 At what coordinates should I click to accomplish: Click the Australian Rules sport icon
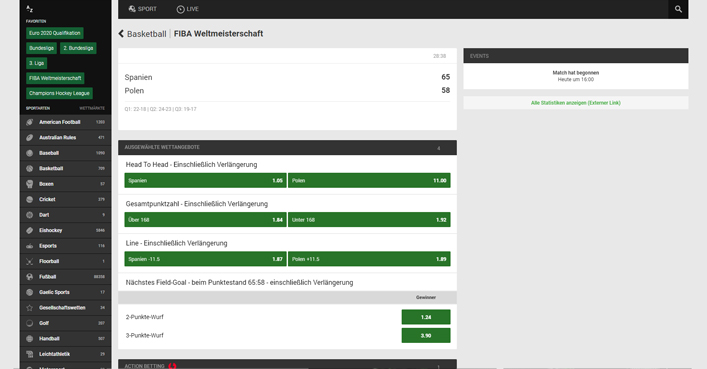[30, 138]
